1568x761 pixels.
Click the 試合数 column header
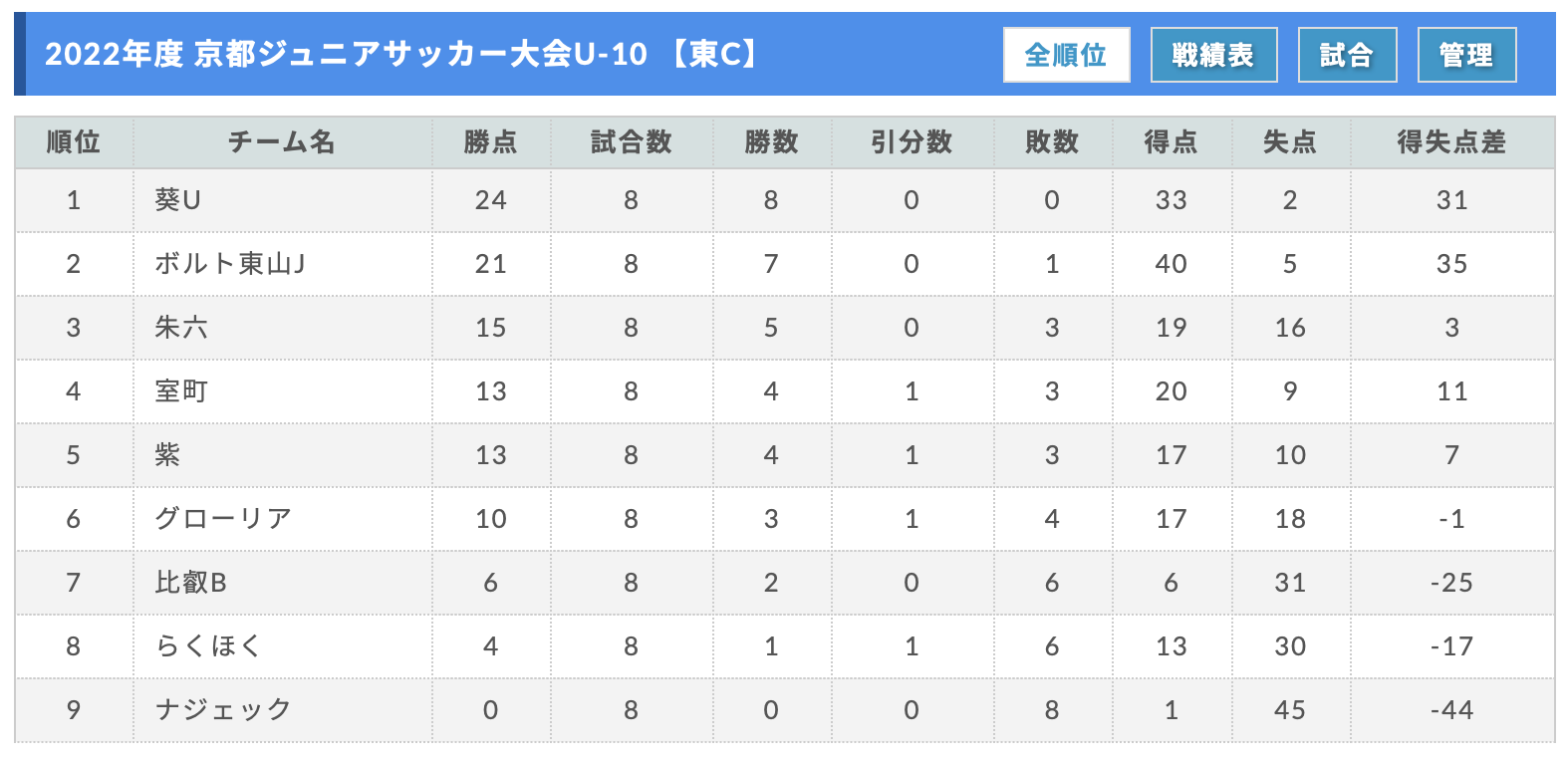click(632, 142)
